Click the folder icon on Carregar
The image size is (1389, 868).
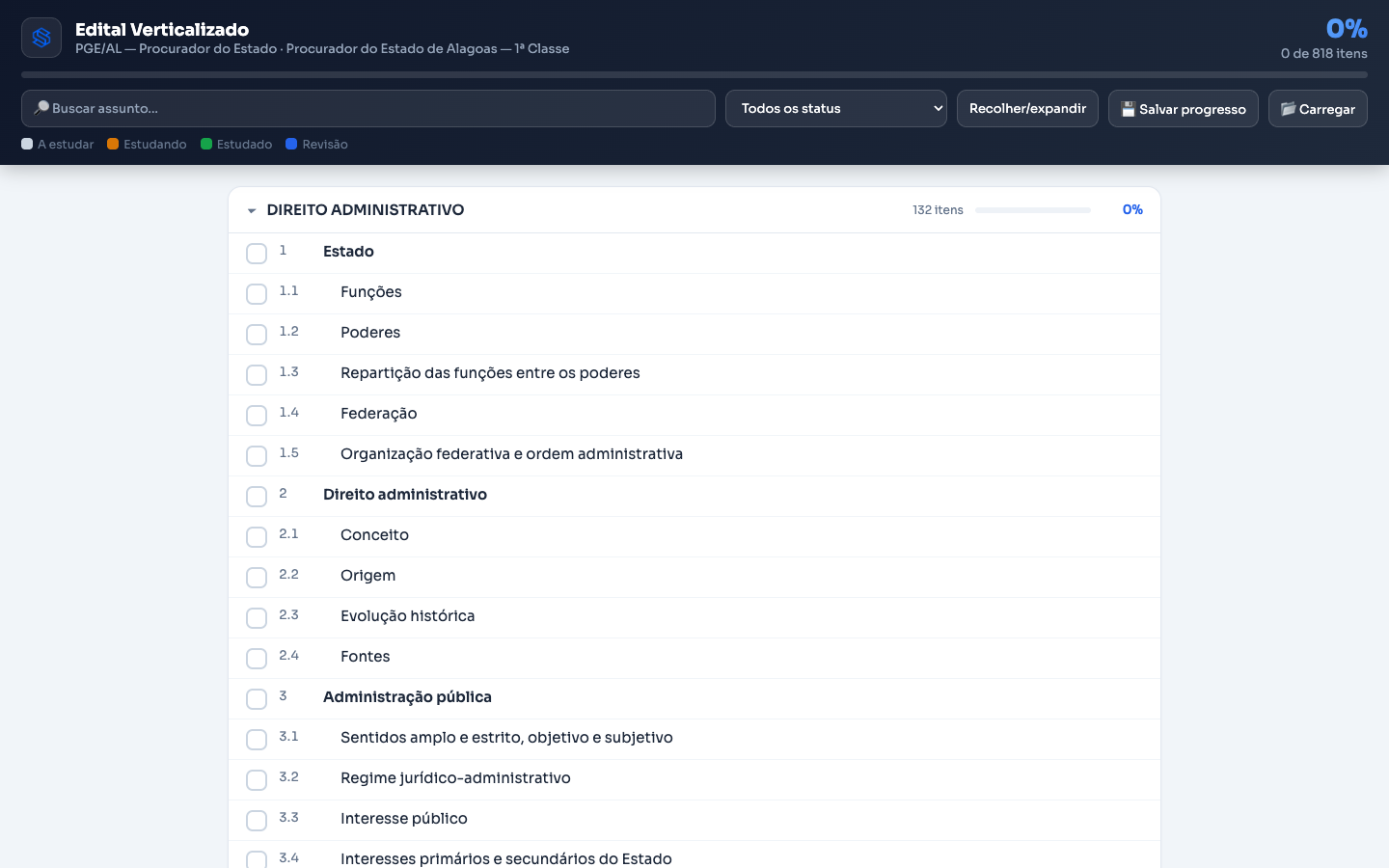[x=1288, y=109]
